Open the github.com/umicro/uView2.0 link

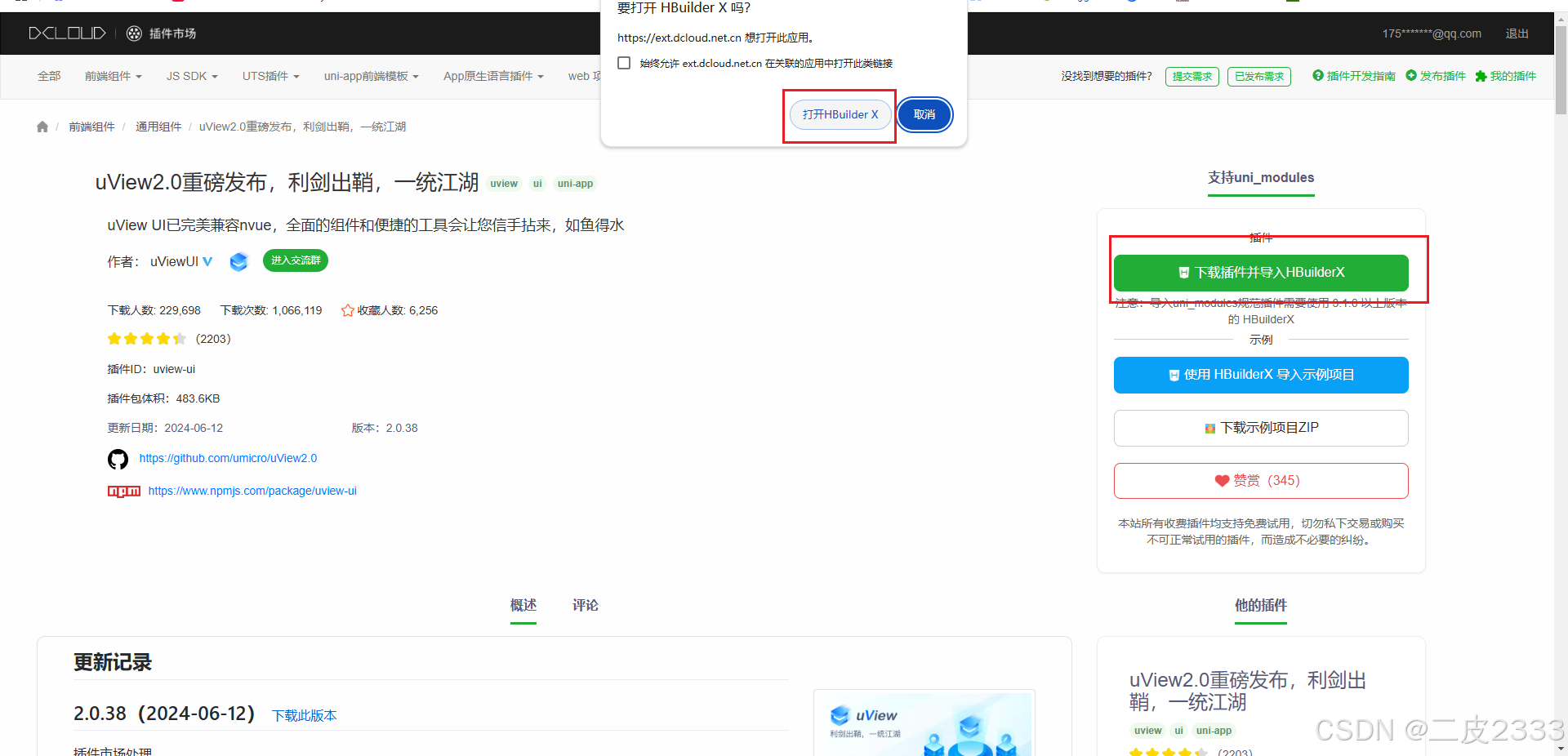pos(228,458)
